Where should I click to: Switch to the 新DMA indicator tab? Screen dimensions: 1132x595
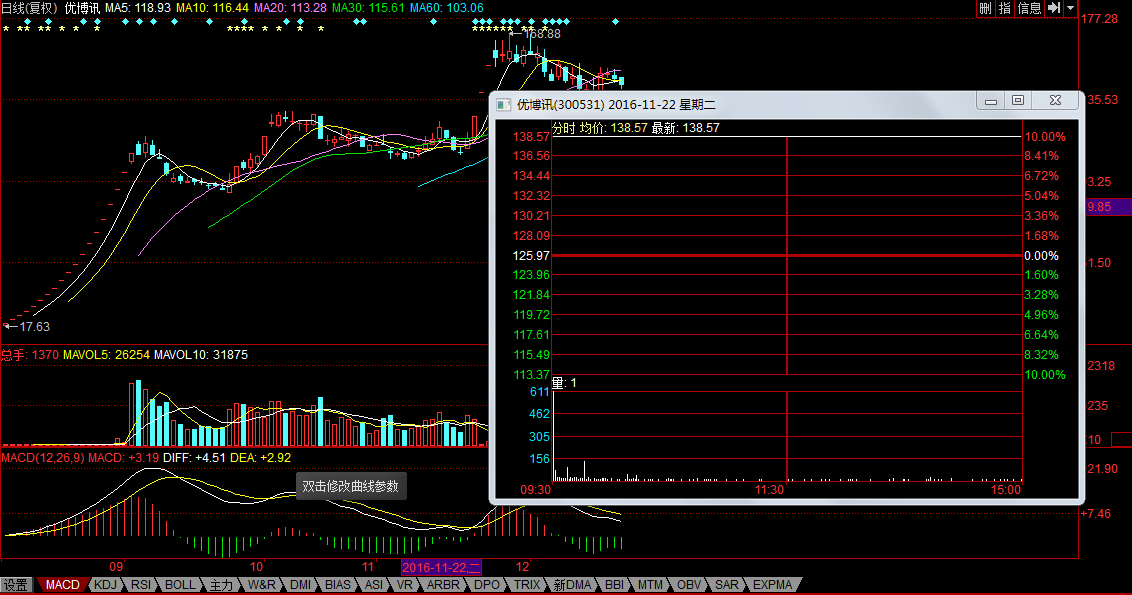click(573, 585)
